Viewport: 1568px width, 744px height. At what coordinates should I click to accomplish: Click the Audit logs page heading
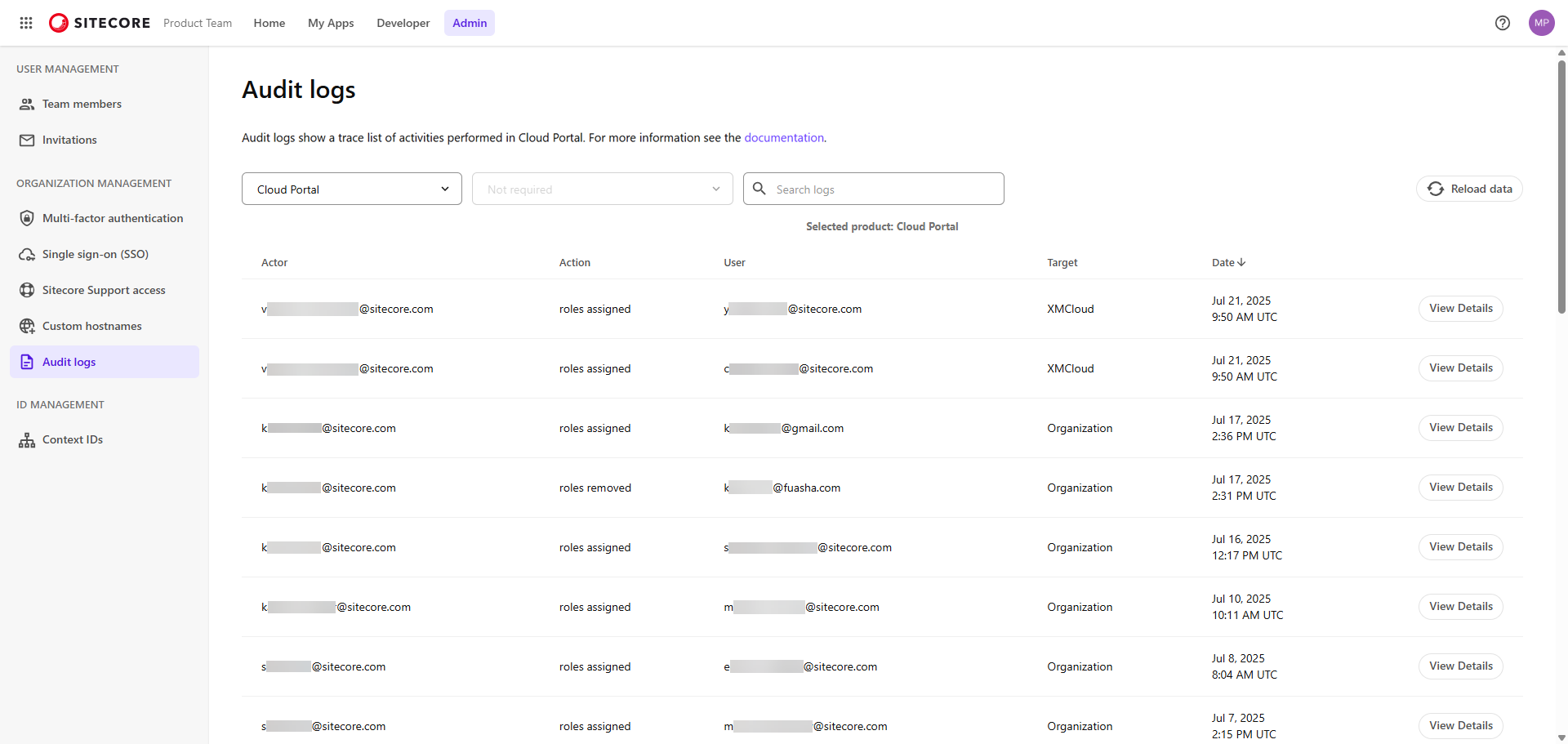(299, 89)
